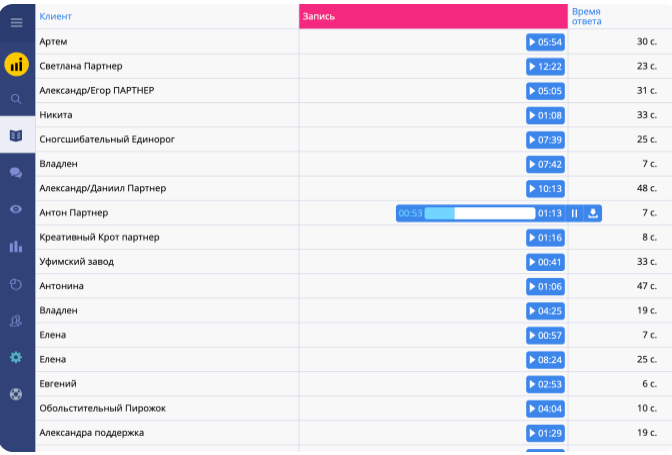This screenshot has height=455, width=672.
Task: Play Светлана Партнер's 12:22 recording
Action: (545, 66)
